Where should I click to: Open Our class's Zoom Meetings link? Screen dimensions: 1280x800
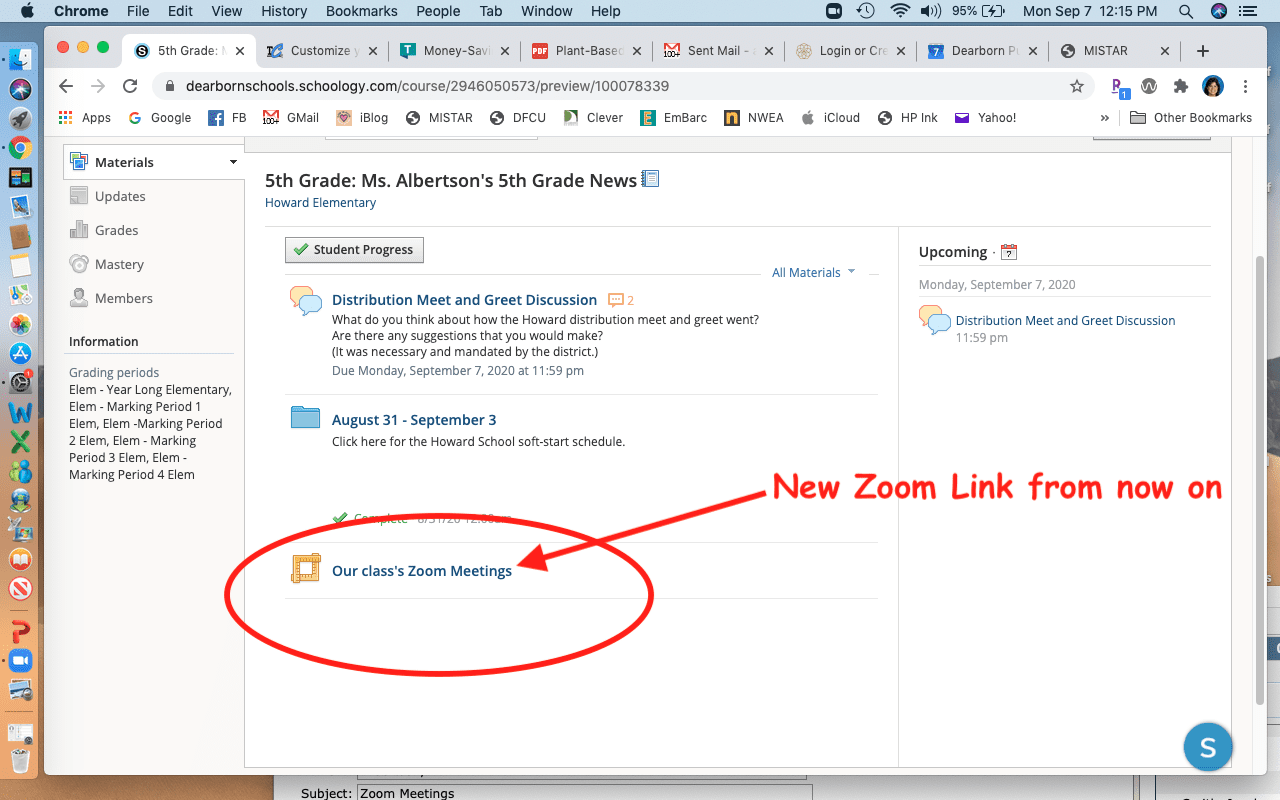tap(422, 571)
